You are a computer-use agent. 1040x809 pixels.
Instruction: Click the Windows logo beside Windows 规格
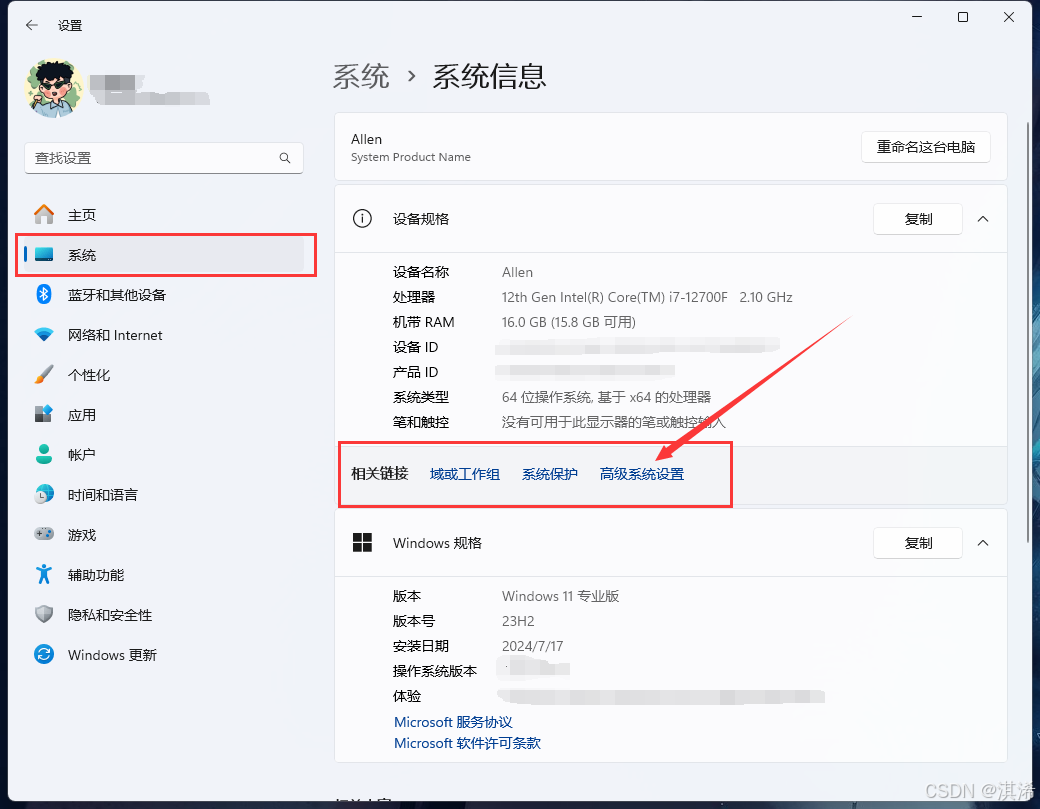point(362,542)
